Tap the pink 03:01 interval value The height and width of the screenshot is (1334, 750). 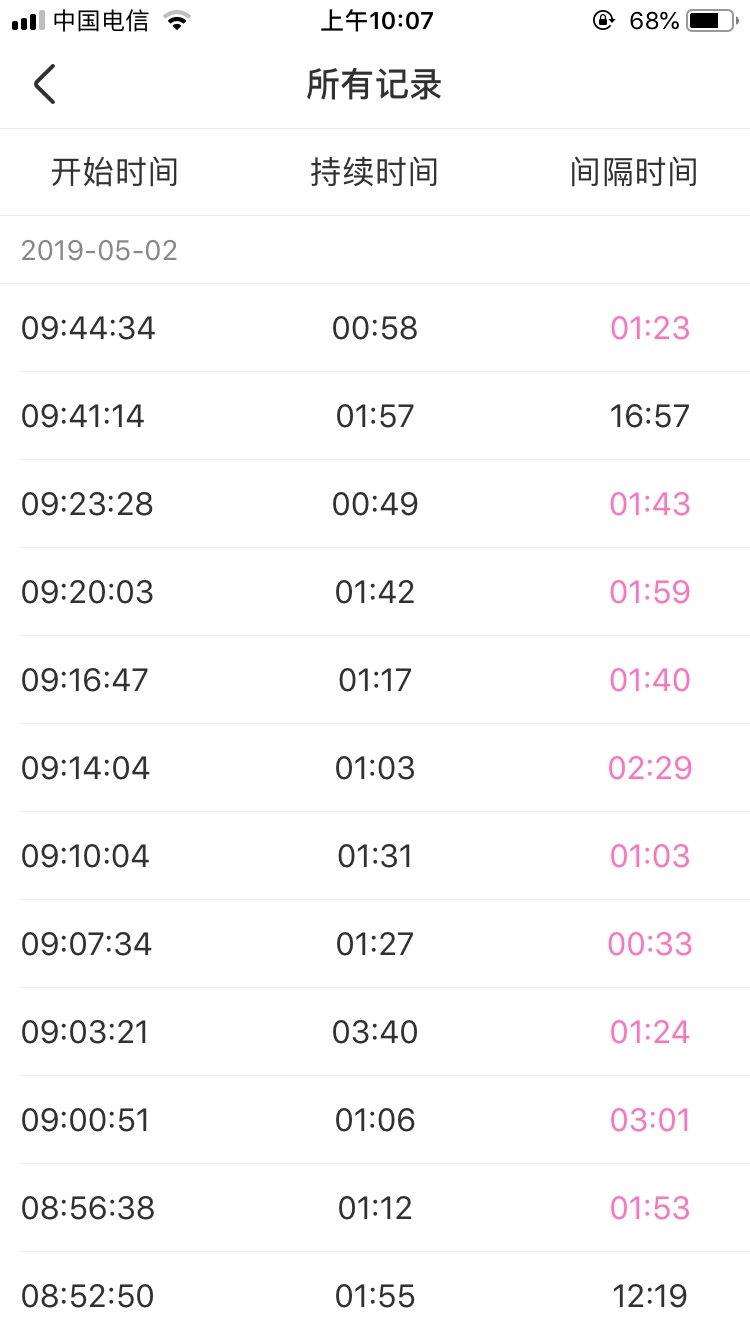650,1120
